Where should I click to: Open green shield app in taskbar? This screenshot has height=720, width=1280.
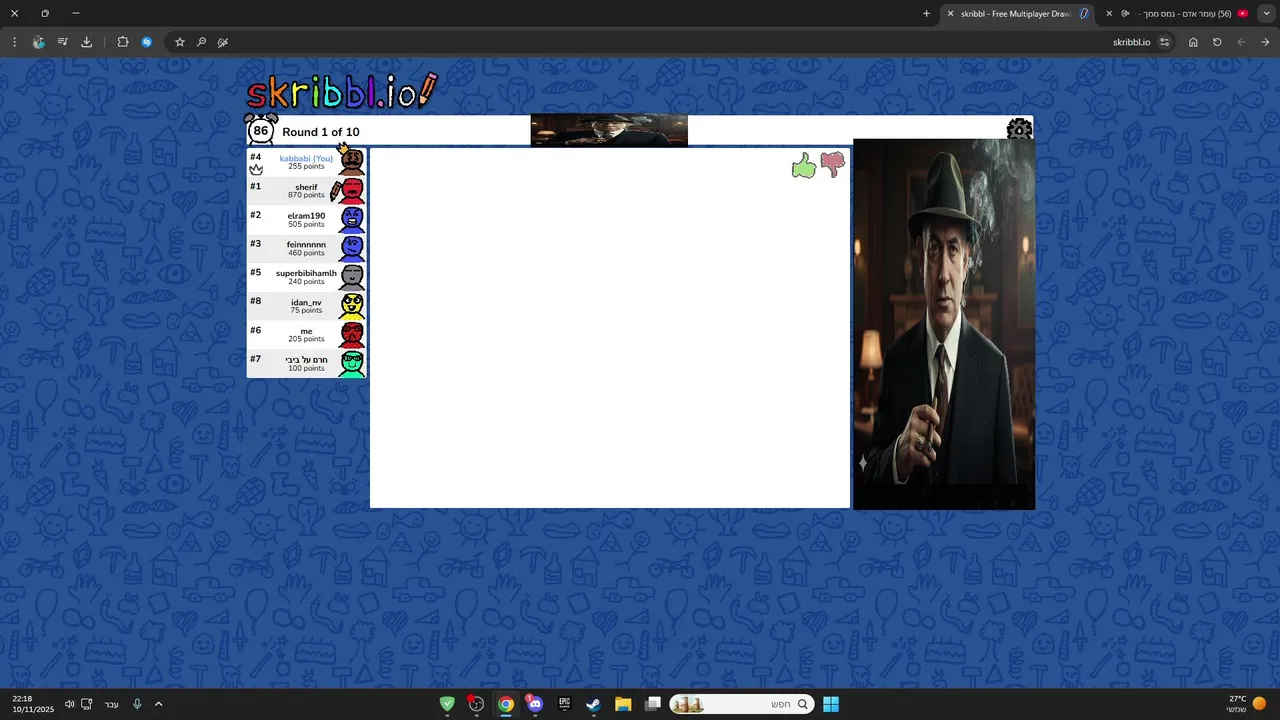coord(447,704)
